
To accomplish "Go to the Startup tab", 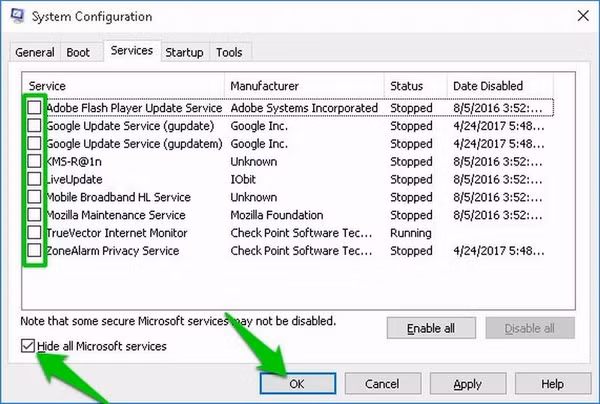I will click(x=184, y=52).
